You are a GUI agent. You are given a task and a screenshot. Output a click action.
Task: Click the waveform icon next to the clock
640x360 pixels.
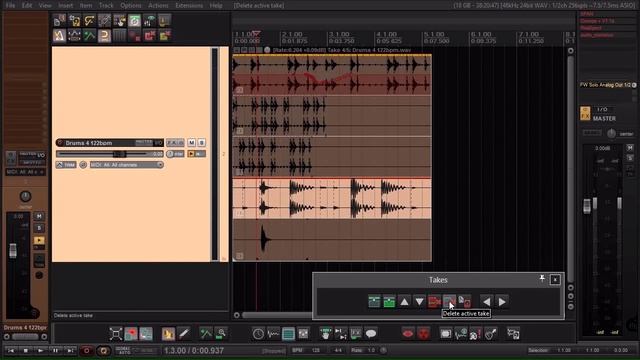(x=273, y=334)
